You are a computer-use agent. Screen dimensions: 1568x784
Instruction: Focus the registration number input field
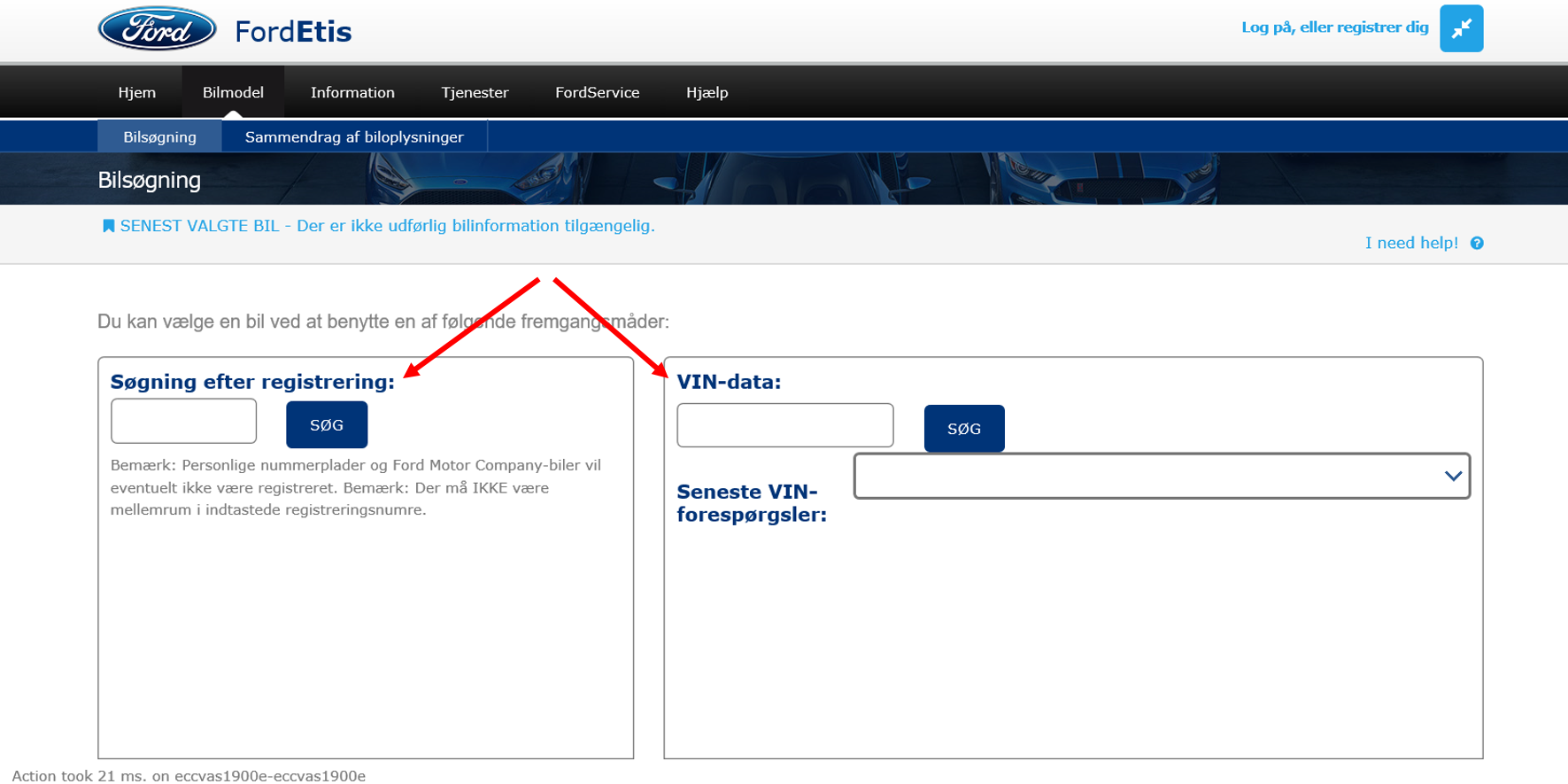pos(183,421)
